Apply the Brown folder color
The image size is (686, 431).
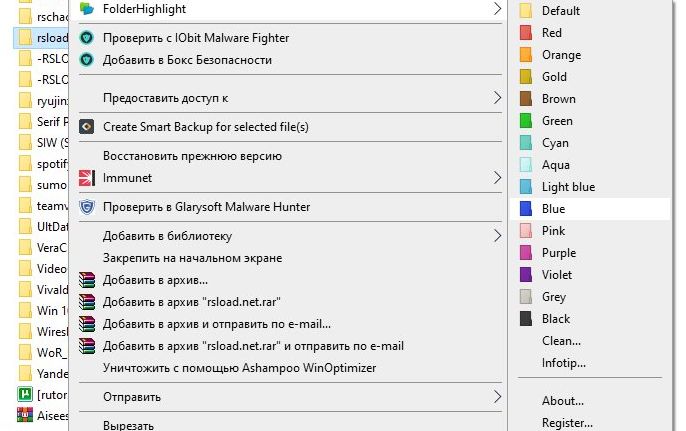[x=590, y=99]
